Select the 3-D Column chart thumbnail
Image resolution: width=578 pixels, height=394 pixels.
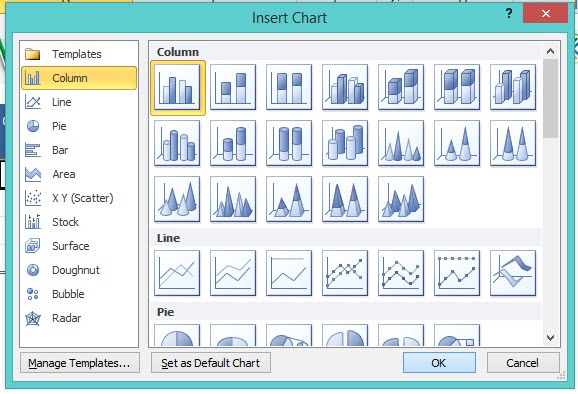click(513, 87)
